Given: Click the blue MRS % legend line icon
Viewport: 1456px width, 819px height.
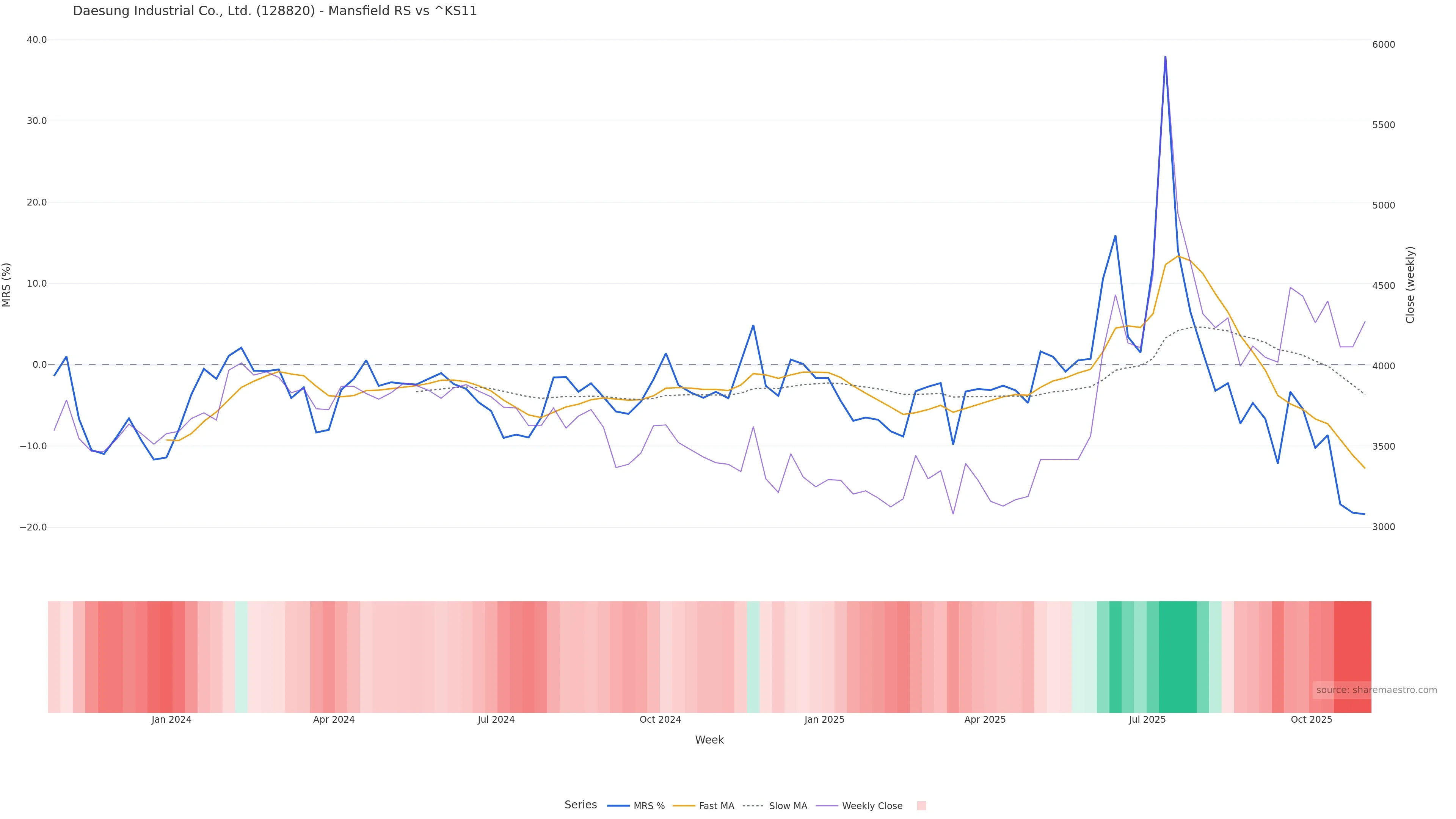Looking at the screenshot, I should 618,806.
